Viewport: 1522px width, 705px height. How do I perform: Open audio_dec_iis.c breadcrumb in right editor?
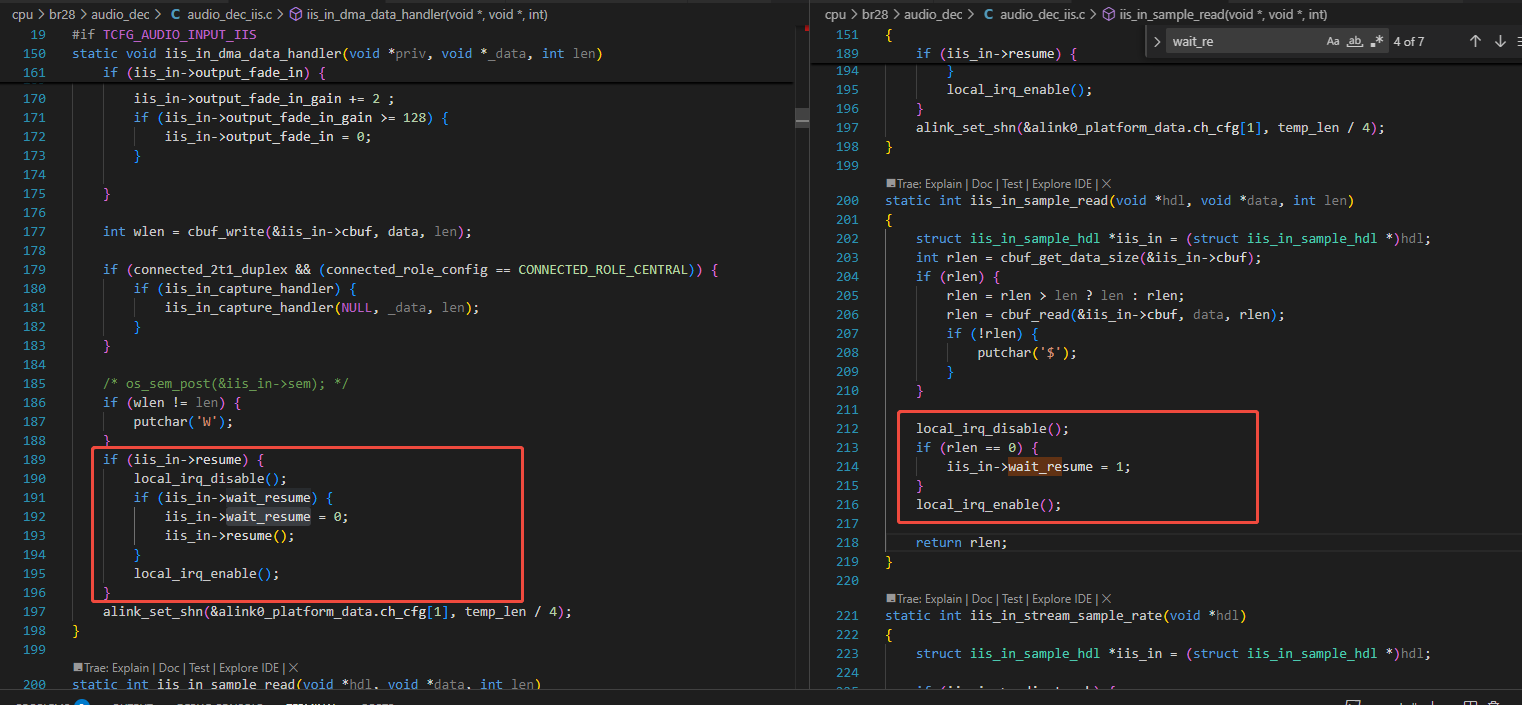(1042, 15)
